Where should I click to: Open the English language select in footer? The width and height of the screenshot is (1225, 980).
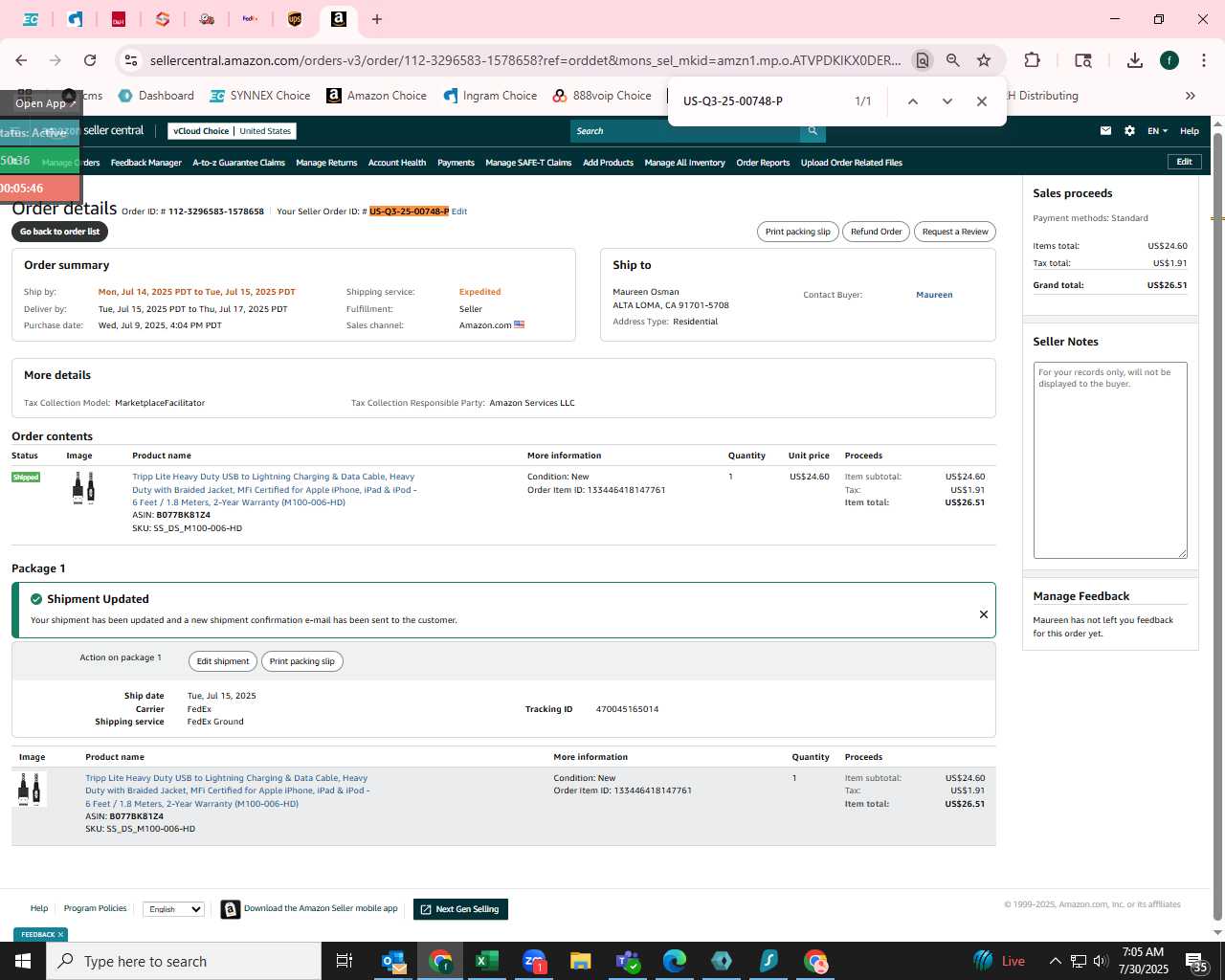[x=173, y=909]
